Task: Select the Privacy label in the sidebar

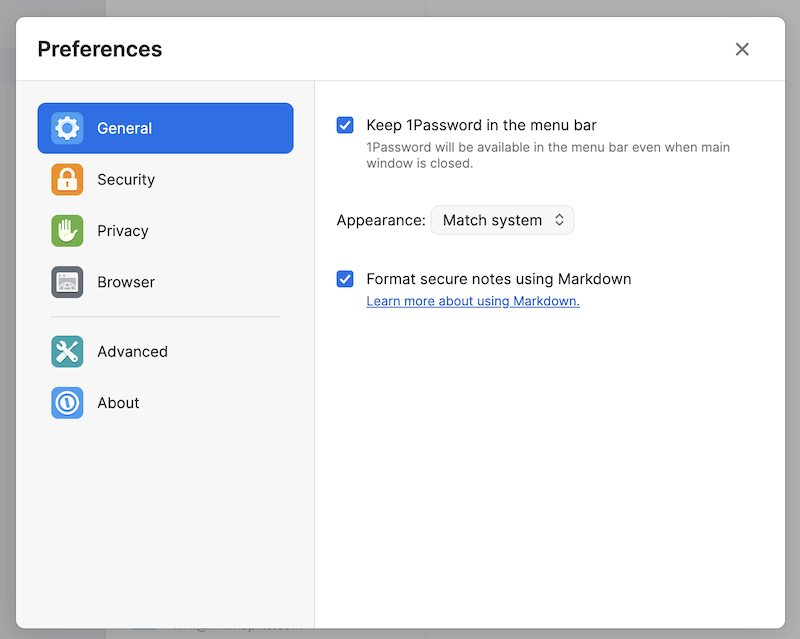Action: tap(123, 231)
